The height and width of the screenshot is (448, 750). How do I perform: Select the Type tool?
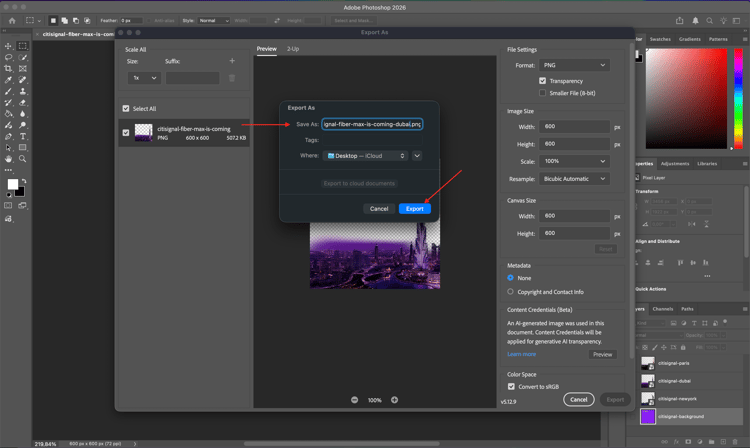tap(23, 136)
